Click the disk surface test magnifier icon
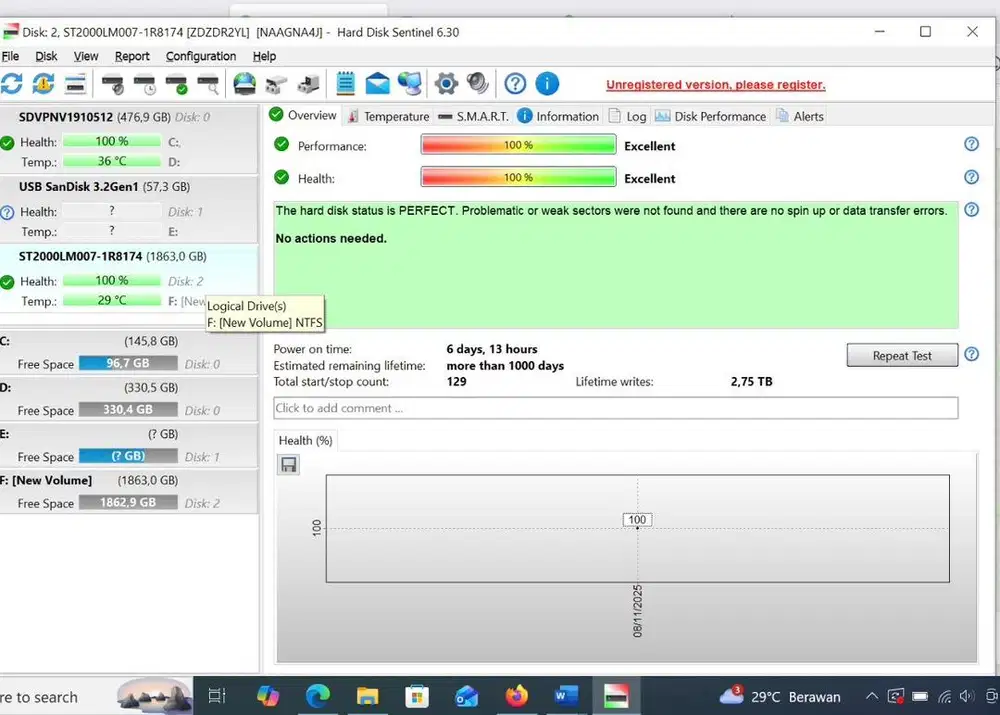 pos(208,84)
